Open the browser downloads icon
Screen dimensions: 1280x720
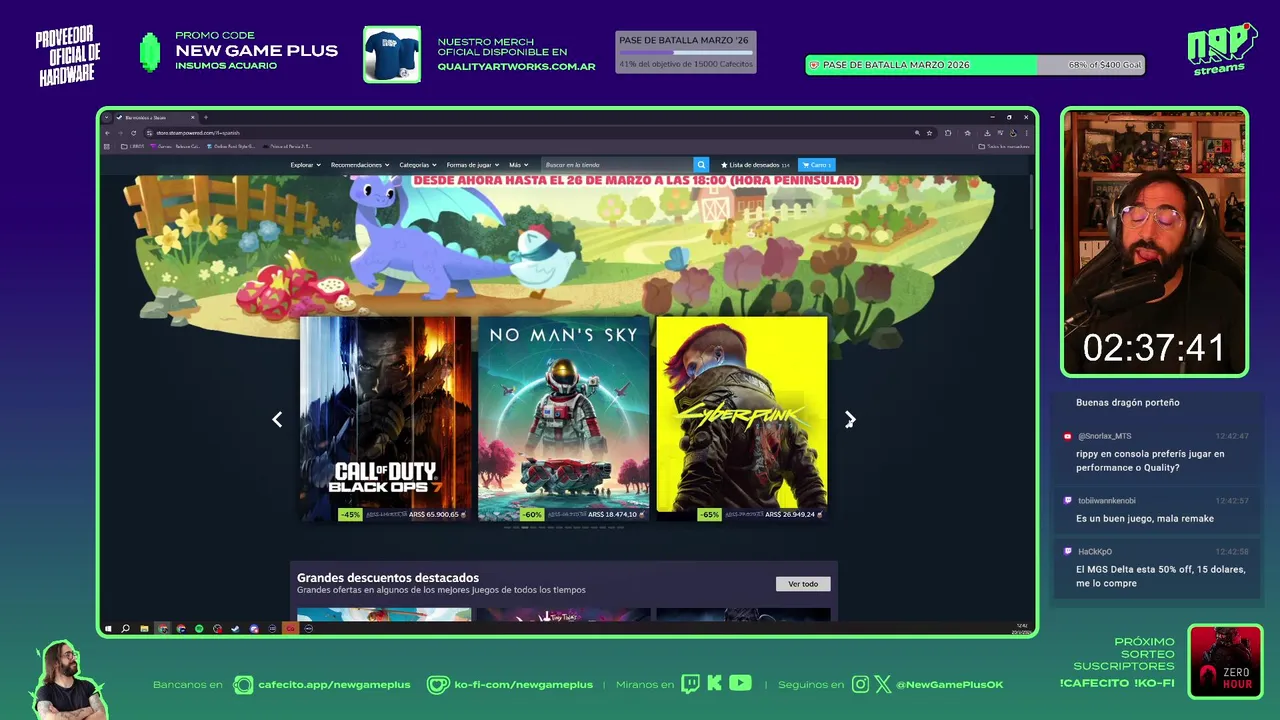[x=987, y=133]
